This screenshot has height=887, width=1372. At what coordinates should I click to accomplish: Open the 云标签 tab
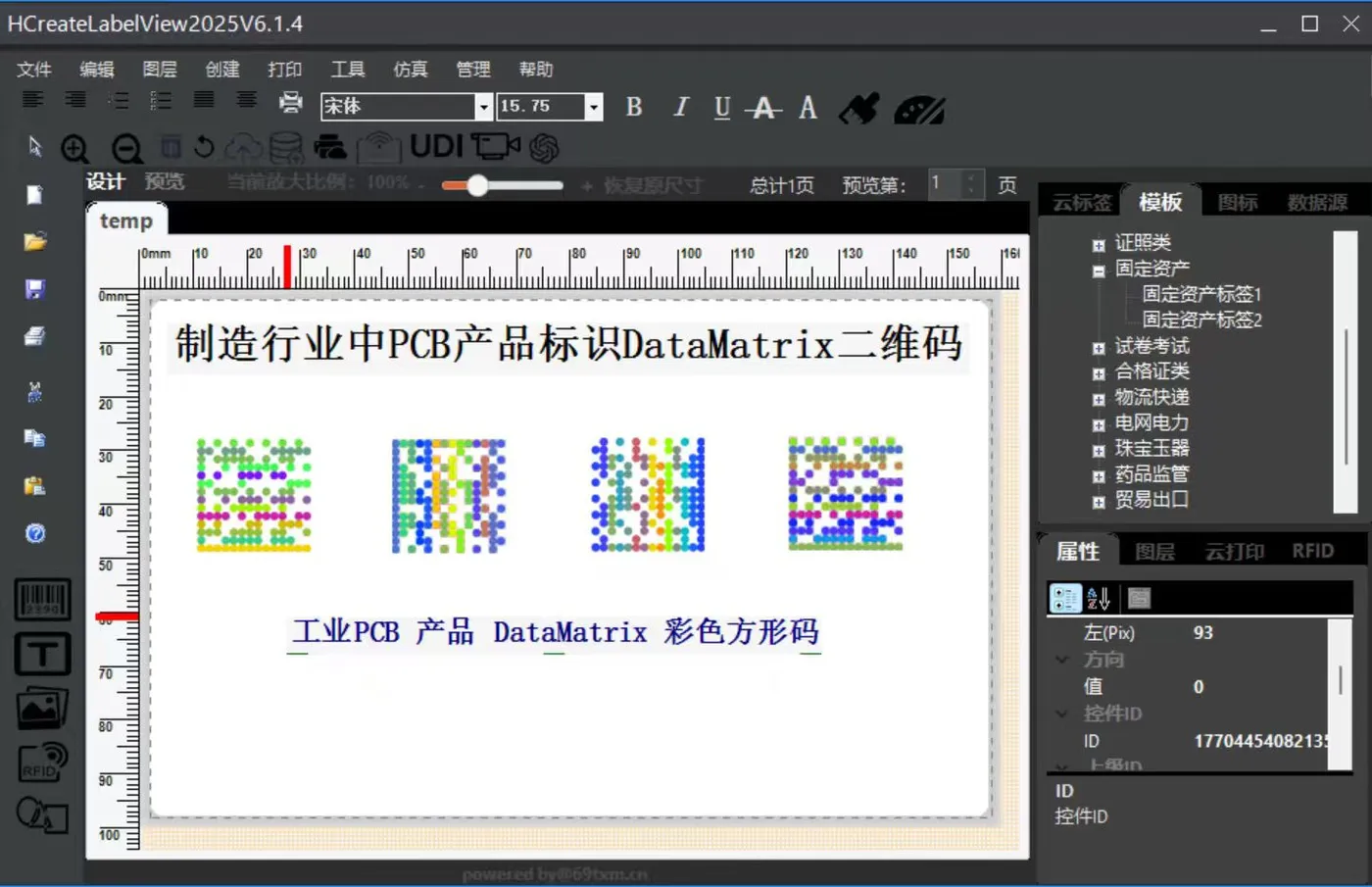[x=1082, y=202]
